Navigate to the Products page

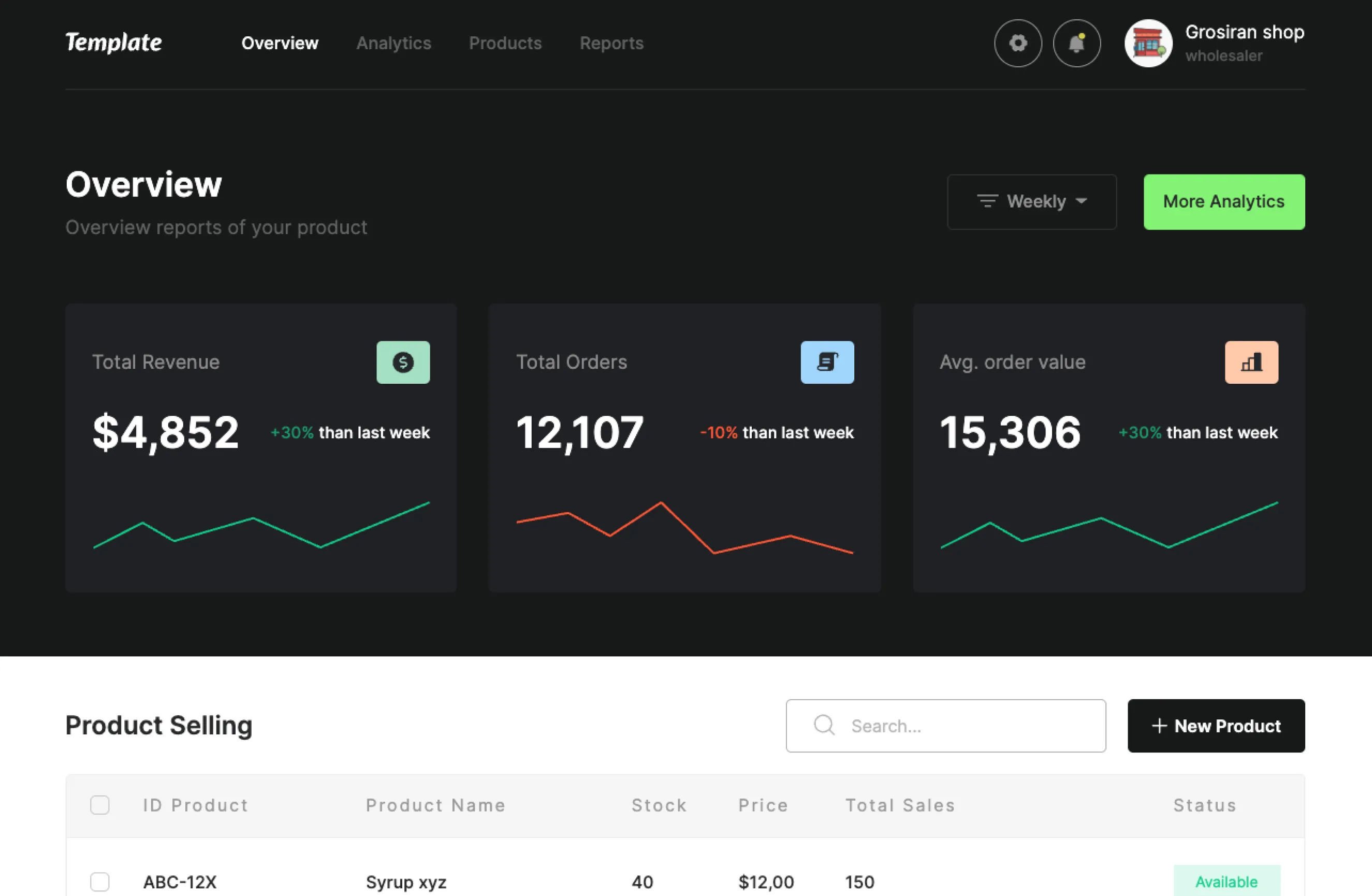point(505,43)
